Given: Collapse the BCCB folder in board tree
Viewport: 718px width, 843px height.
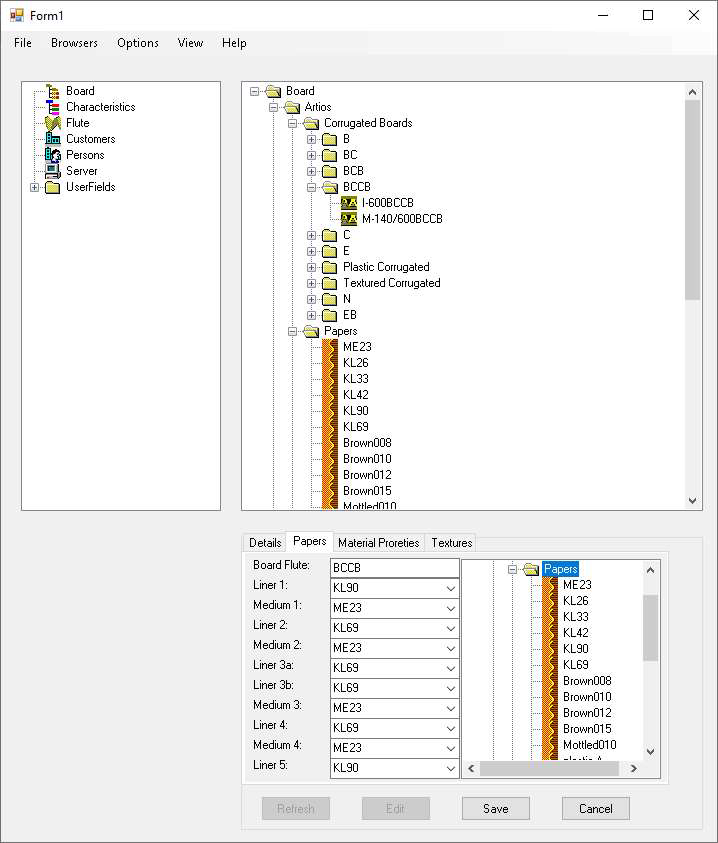Looking at the screenshot, I should tap(312, 187).
